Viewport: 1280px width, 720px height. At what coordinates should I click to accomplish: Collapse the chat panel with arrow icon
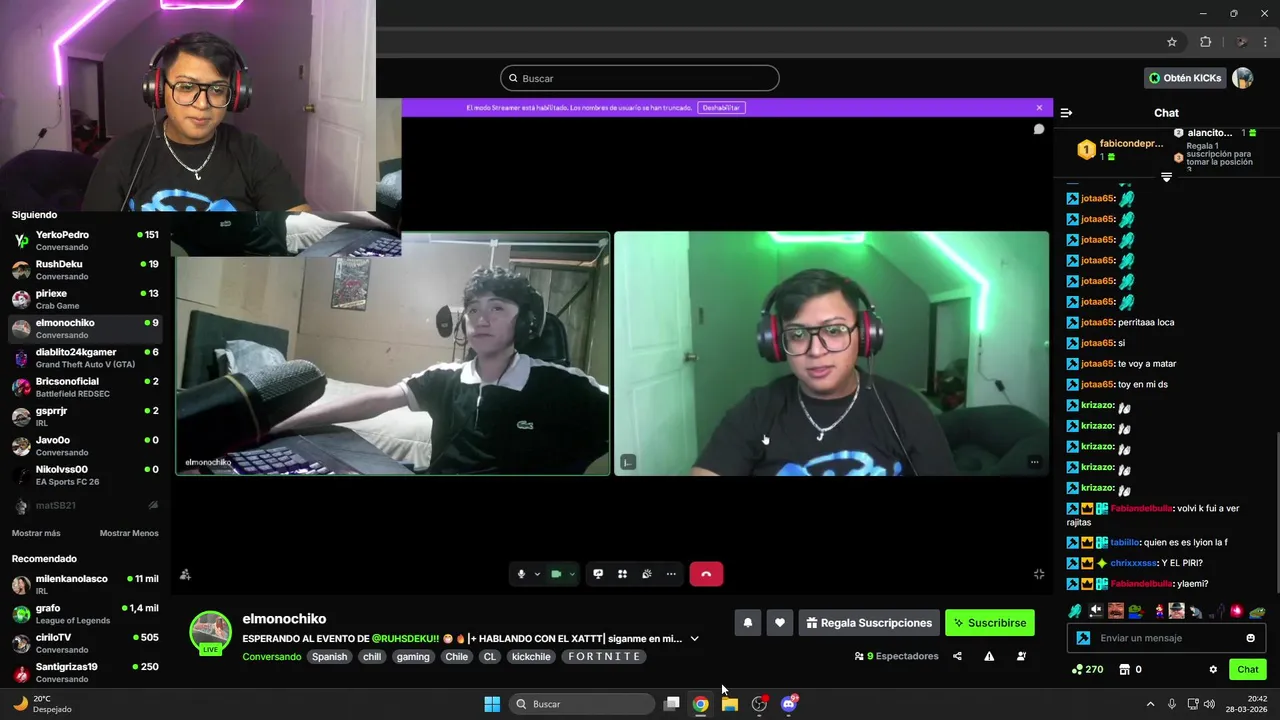pyautogui.click(x=1066, y=113)
